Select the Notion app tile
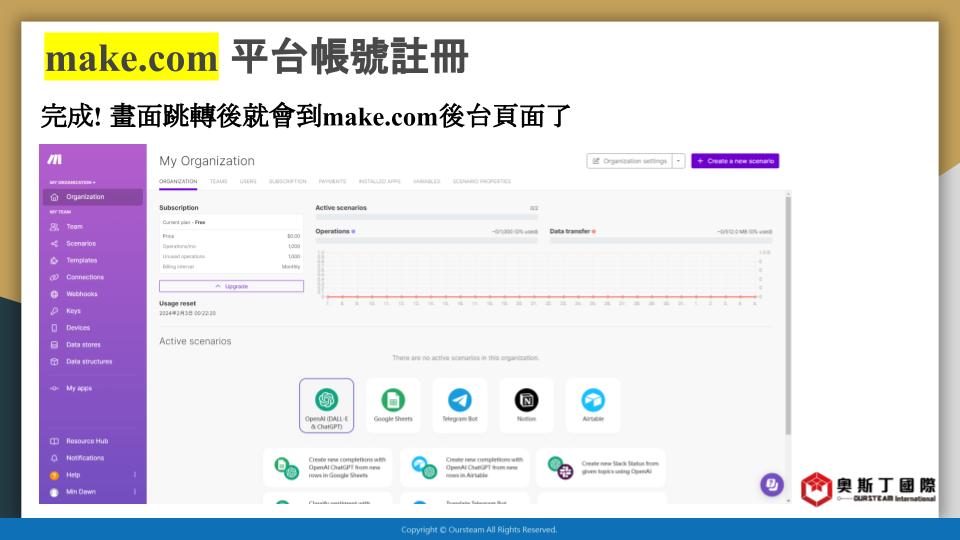Image resolution: width=960 pixels, height=540 pixels. click(x=527, y=405)
